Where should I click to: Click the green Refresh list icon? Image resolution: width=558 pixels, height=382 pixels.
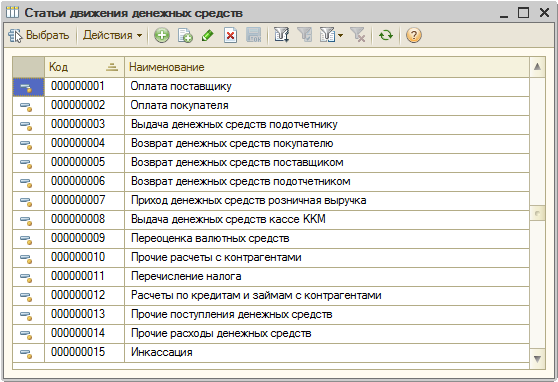386,35
